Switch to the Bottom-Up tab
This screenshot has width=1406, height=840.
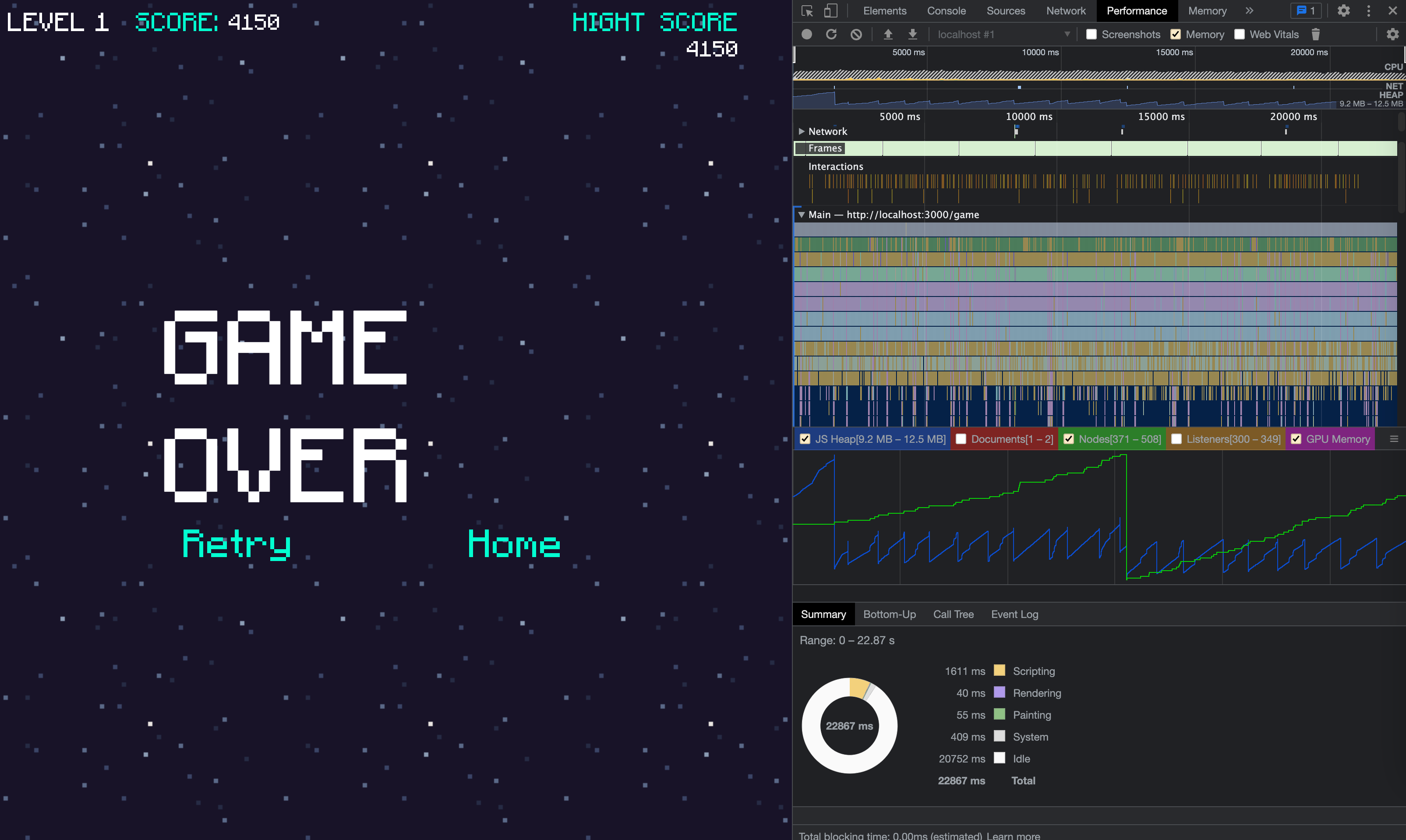point(889,614)
